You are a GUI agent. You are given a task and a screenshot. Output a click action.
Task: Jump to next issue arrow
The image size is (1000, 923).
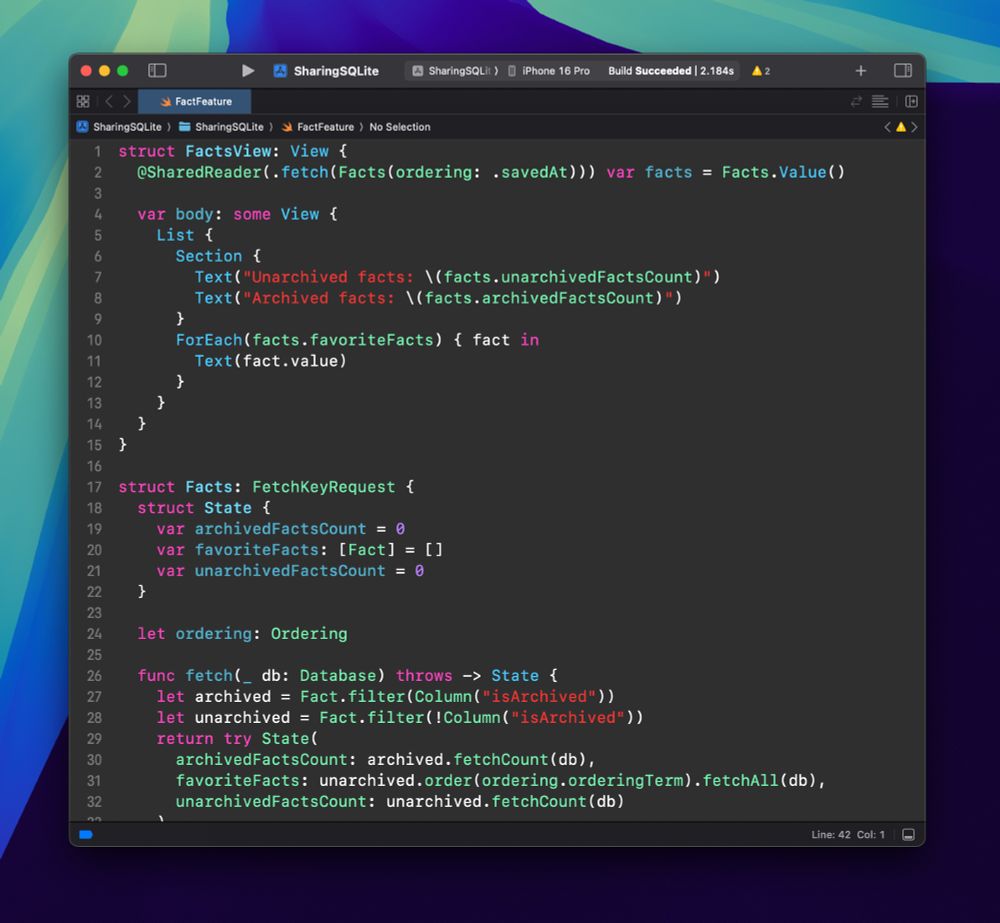coord(915,127)
